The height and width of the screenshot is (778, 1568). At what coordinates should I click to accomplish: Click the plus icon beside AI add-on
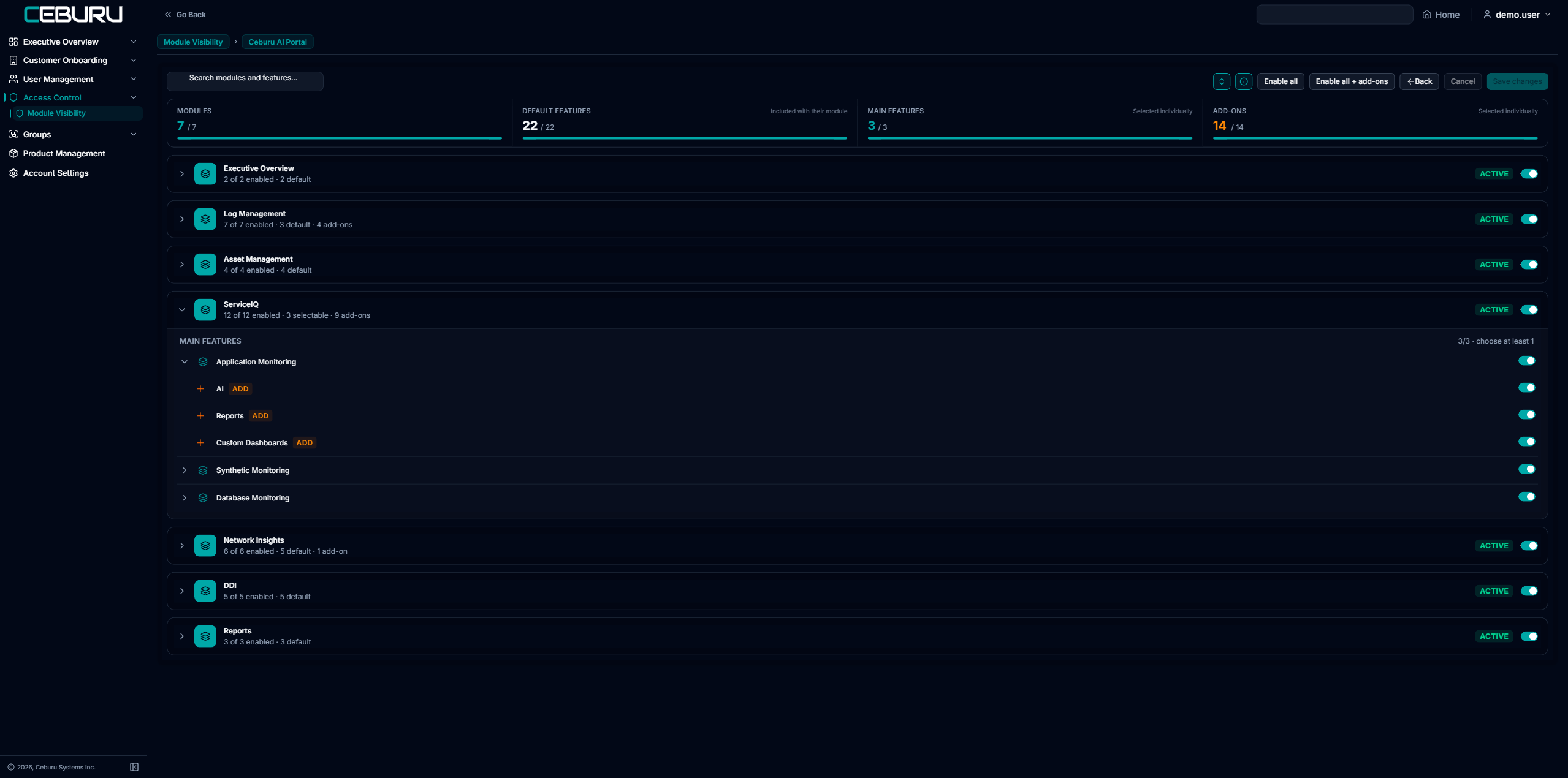[x=200, y=389]
